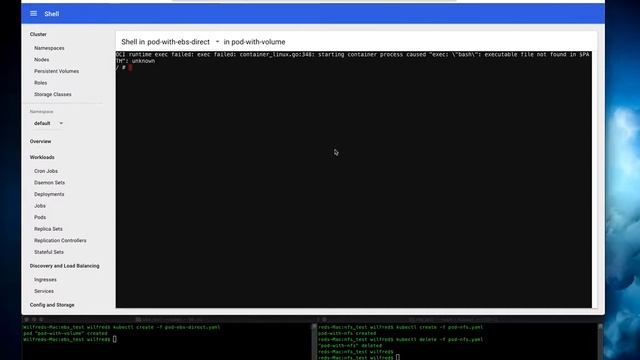
Task: Click the right bottom terminal prompt
Action: coord(359,358)
